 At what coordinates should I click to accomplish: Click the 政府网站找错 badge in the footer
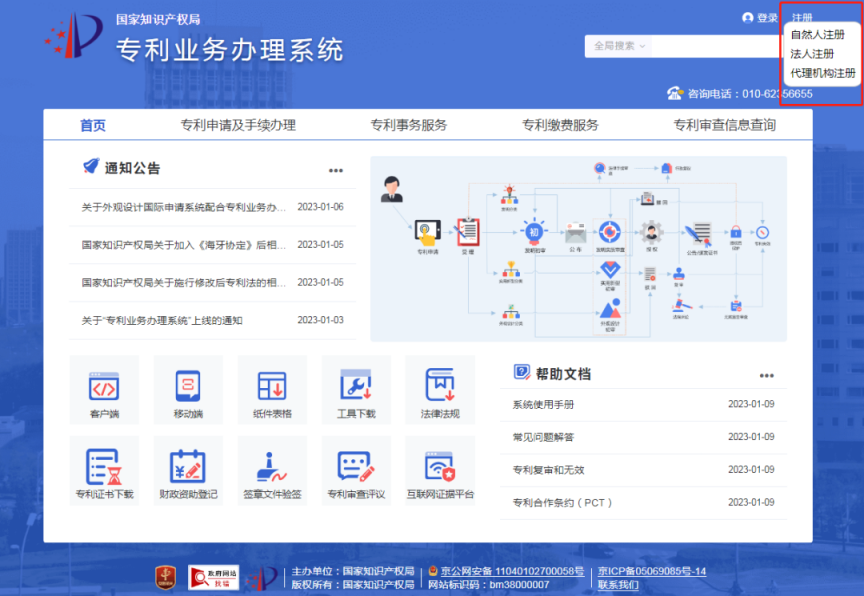point(213,578)
